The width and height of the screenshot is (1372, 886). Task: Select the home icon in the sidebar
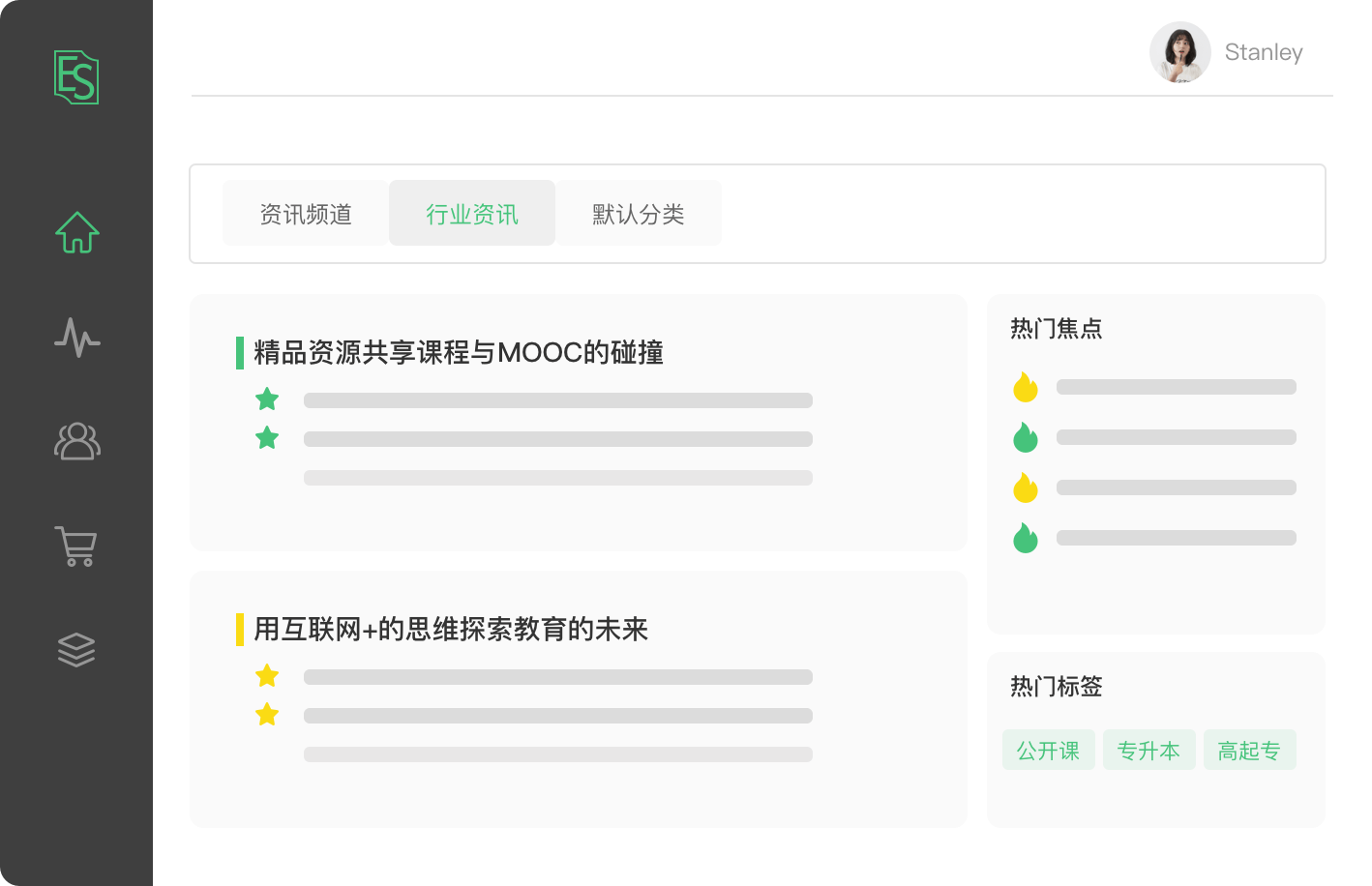click(x=76, y=231)
